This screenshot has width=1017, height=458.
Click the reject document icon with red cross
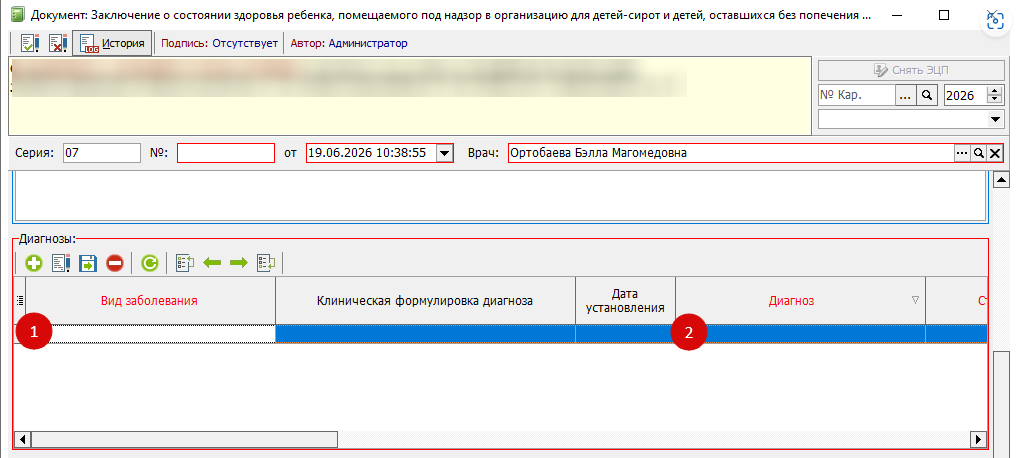pyautogui.click(x=58, y=43)
